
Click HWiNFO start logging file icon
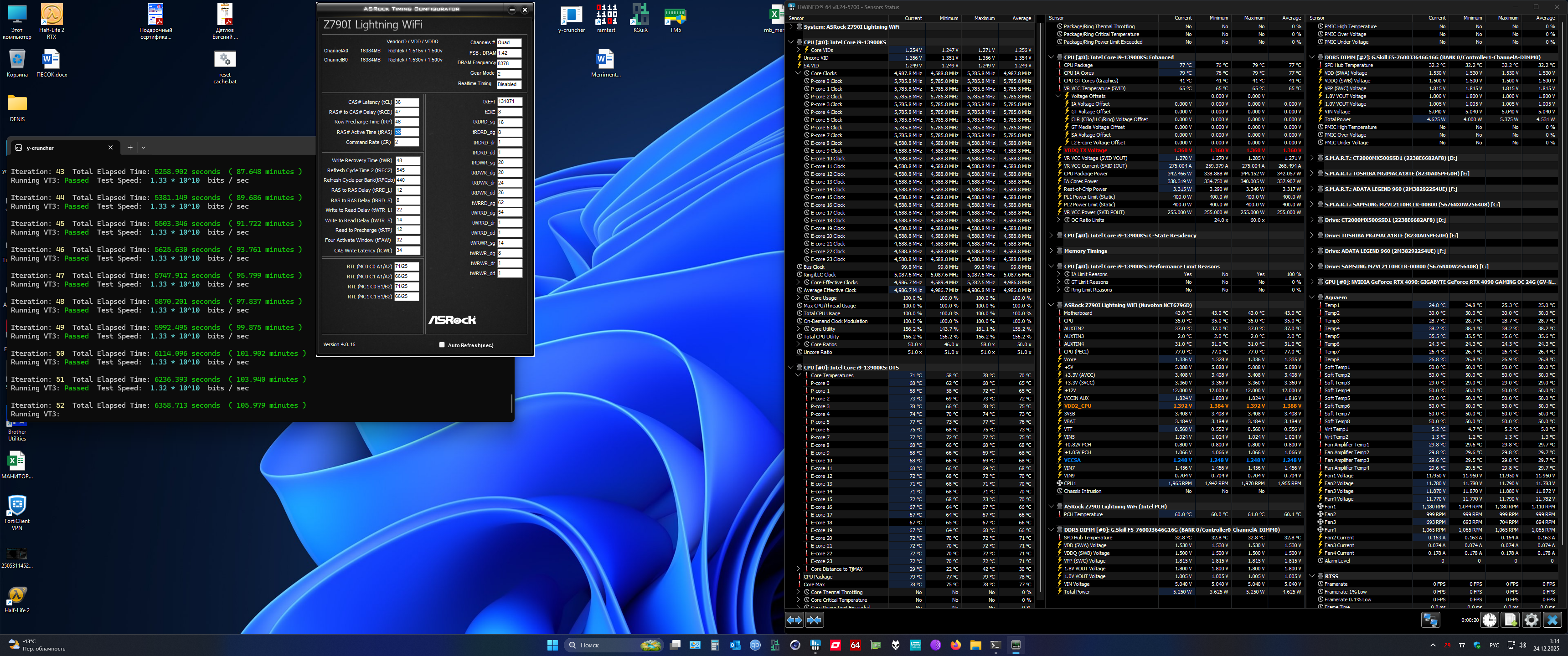point(1510,620)
